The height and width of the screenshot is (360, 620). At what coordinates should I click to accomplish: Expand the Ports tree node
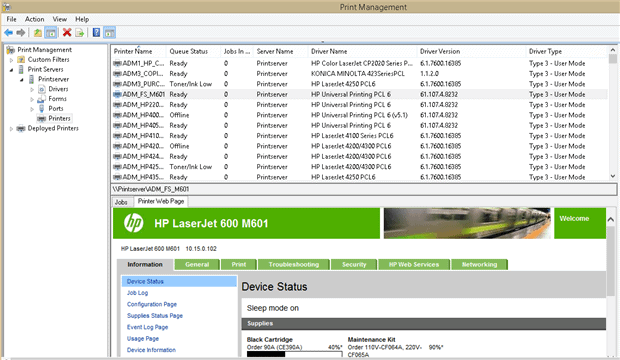click(x=32, y=109)
